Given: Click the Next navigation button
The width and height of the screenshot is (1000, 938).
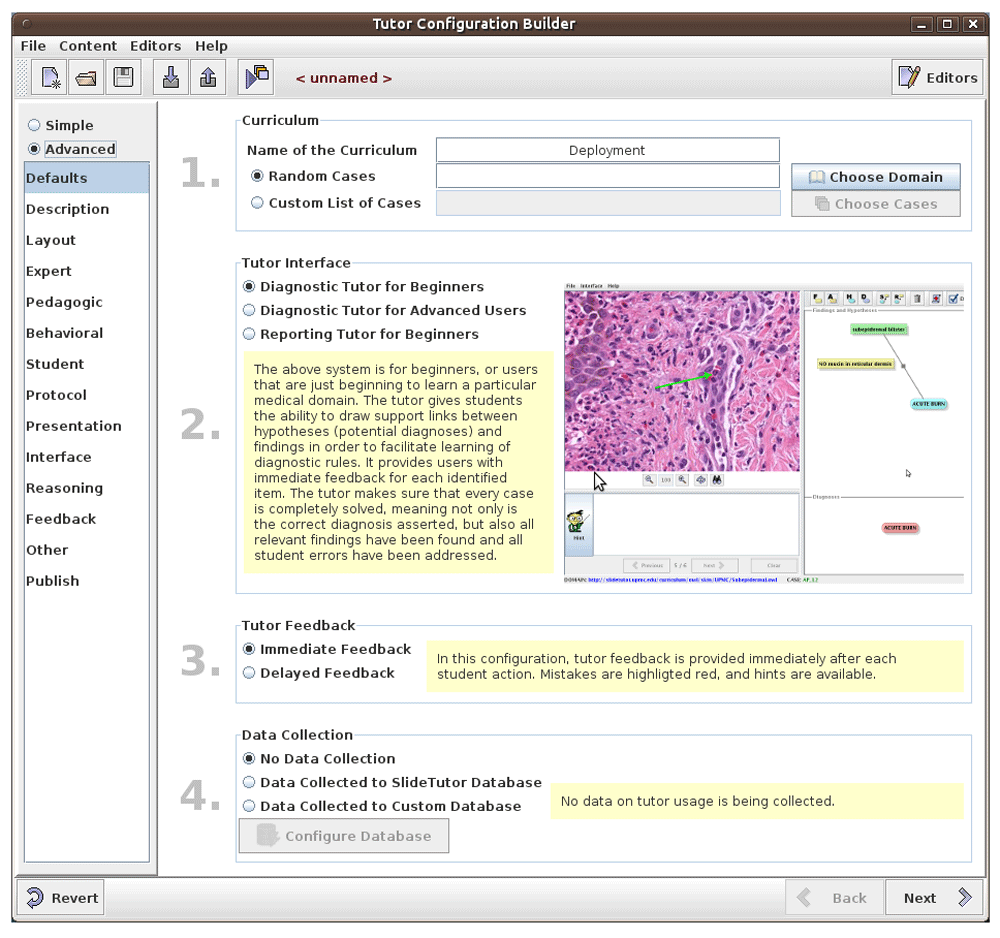Looking at the screenshot, I should 934,897.
